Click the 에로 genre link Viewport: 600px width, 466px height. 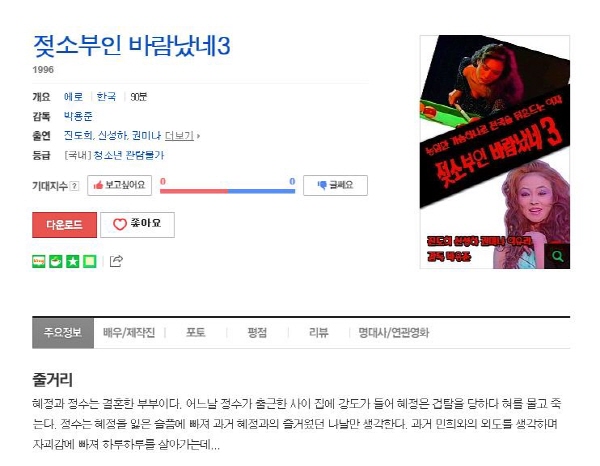tap(73, 96)
